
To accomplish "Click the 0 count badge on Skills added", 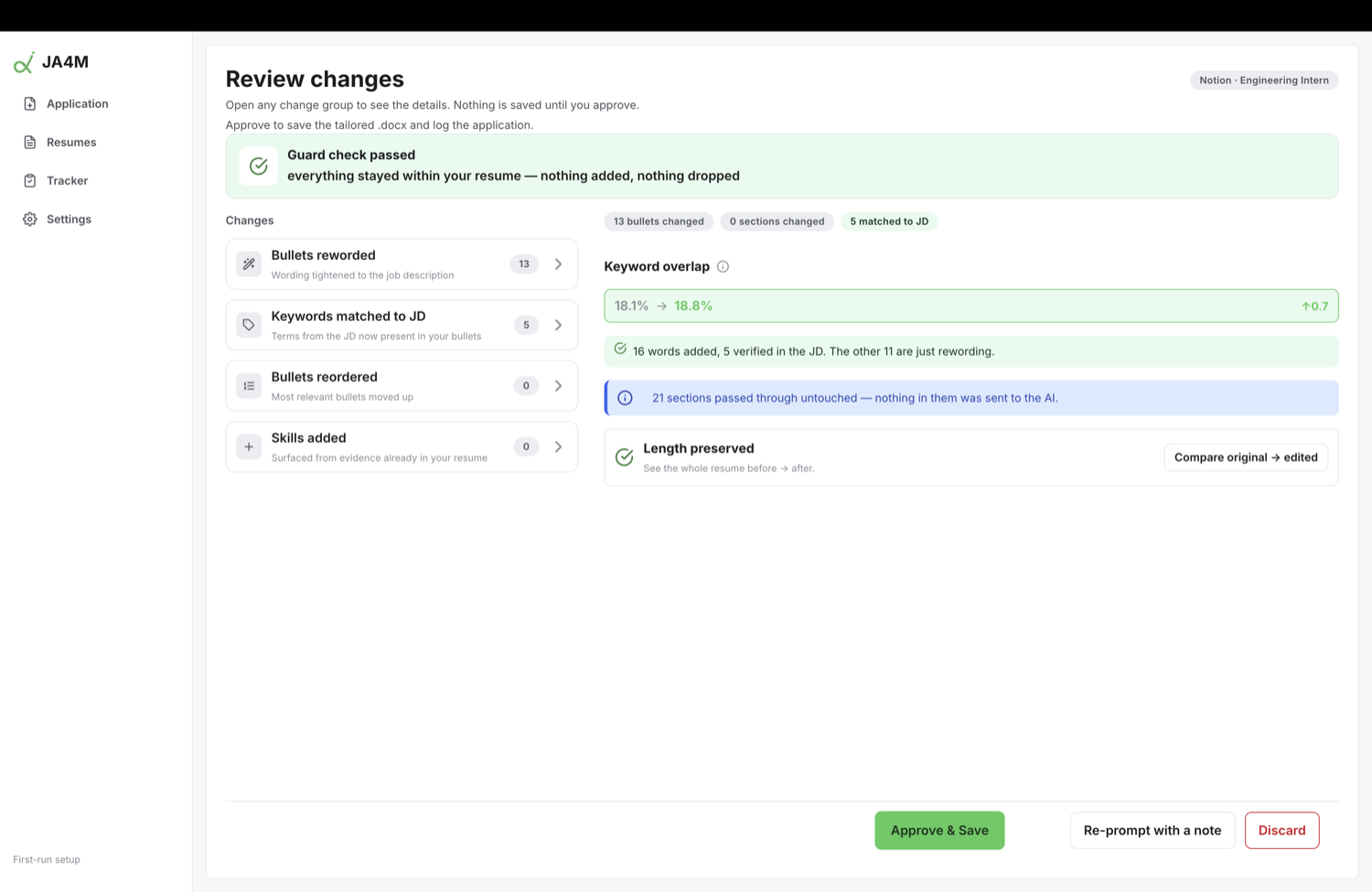I will [526, 446].
